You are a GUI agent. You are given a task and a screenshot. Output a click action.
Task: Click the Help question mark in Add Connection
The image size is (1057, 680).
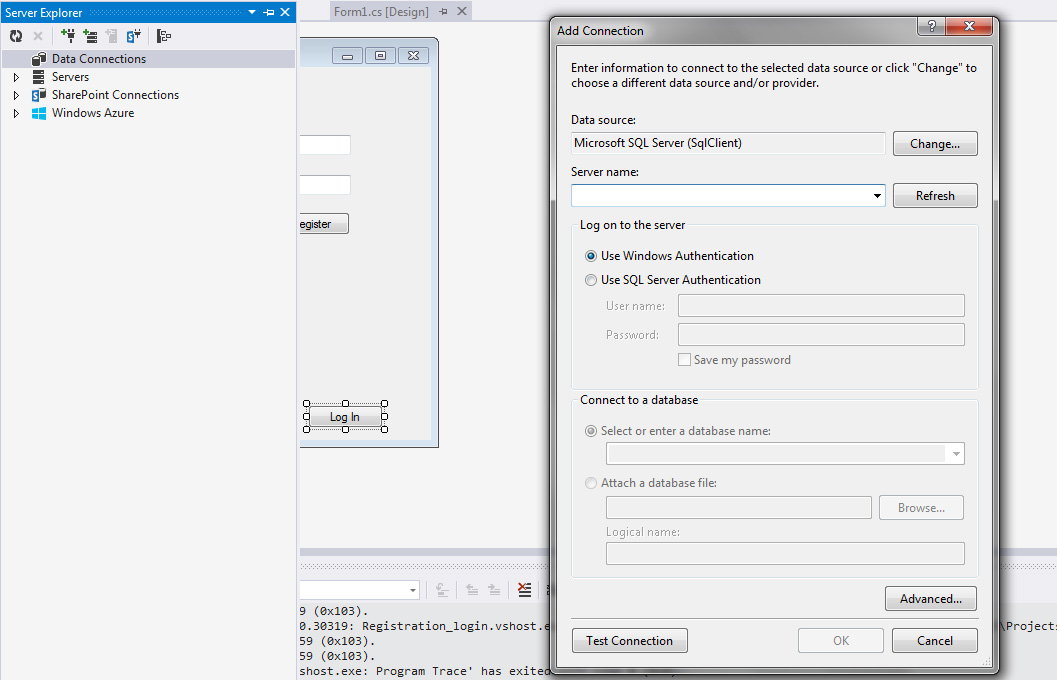pyautogui.click(x=932, y=26)
